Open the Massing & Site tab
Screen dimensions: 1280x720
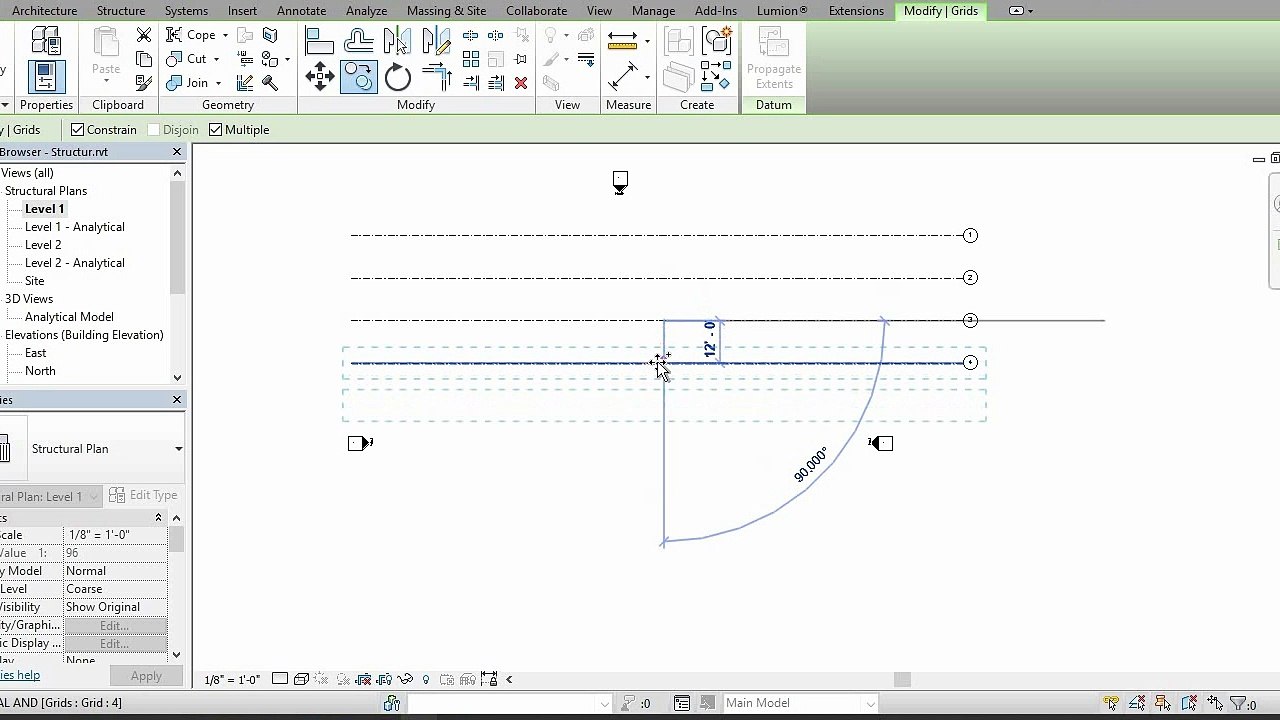tap(446, 11)
